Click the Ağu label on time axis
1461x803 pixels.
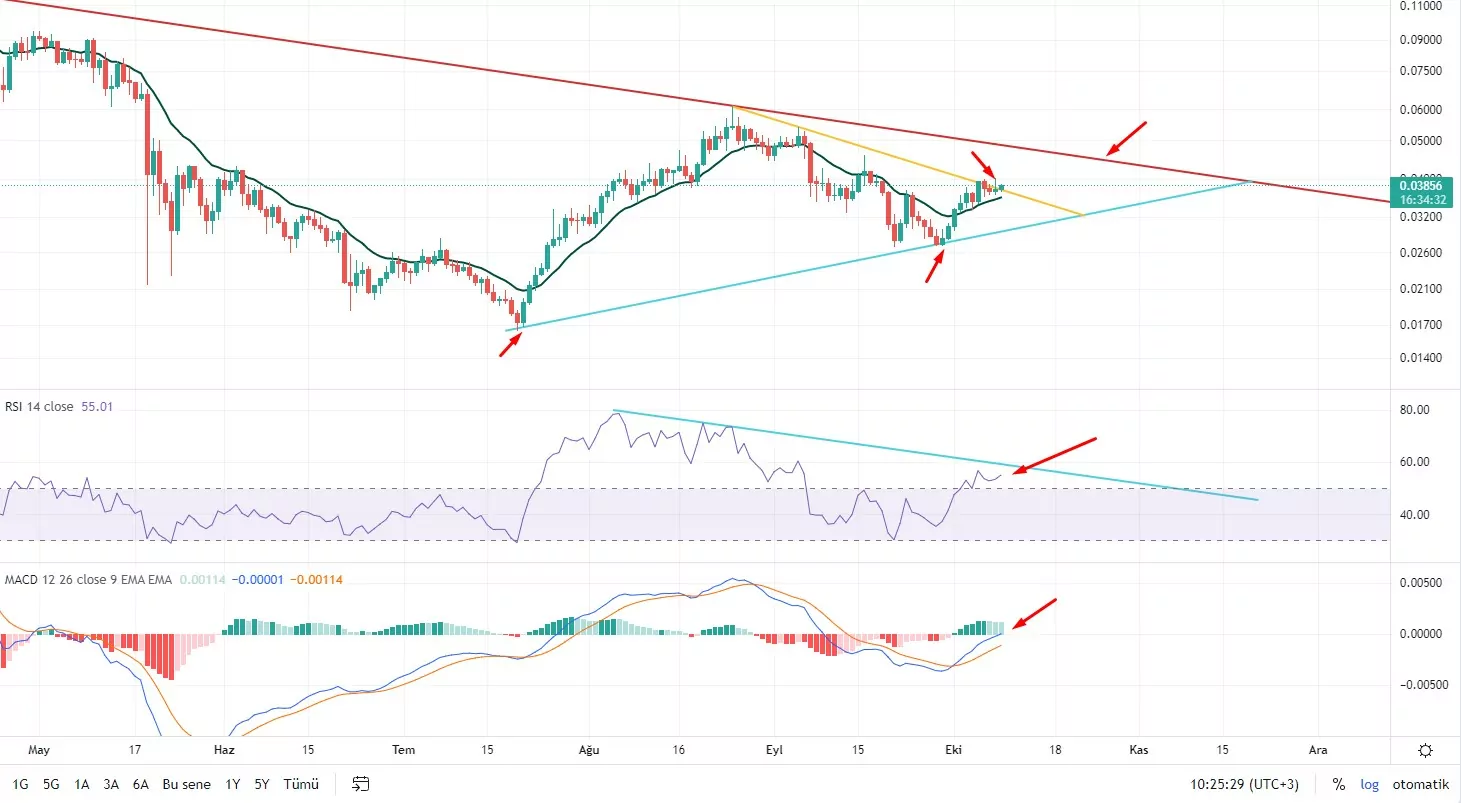(588, 749)
